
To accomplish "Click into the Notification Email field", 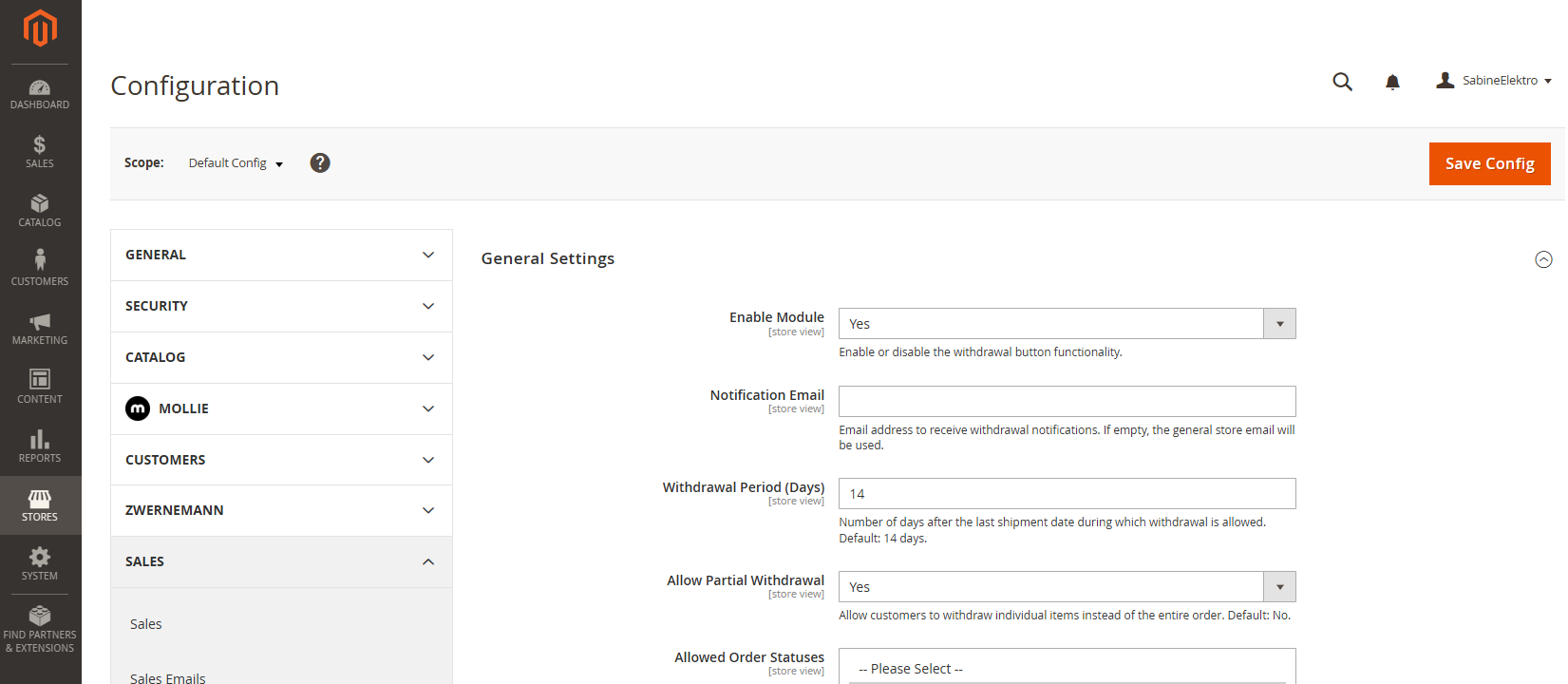I will pyautogui.click(x=1067, y=401).
